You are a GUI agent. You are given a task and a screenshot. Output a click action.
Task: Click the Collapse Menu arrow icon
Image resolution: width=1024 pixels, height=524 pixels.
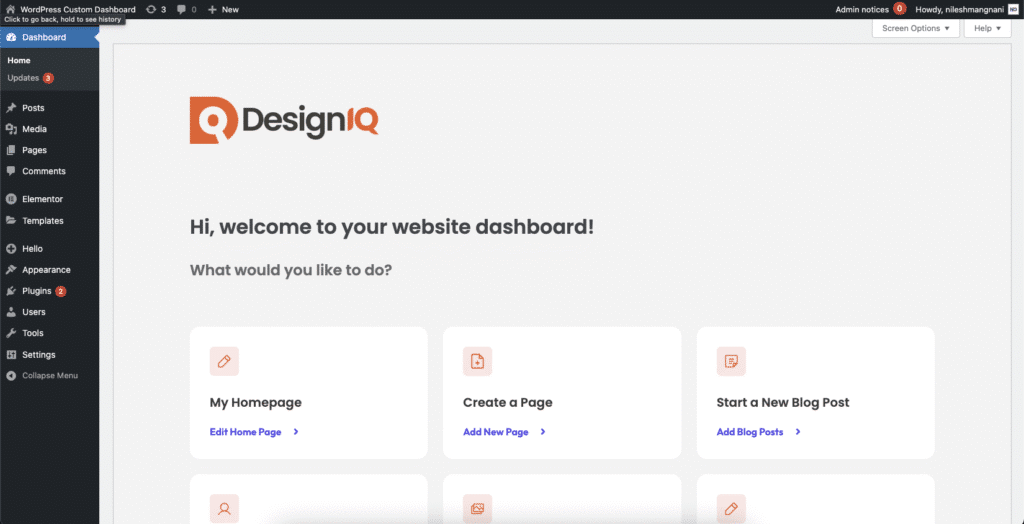point(11,376)
